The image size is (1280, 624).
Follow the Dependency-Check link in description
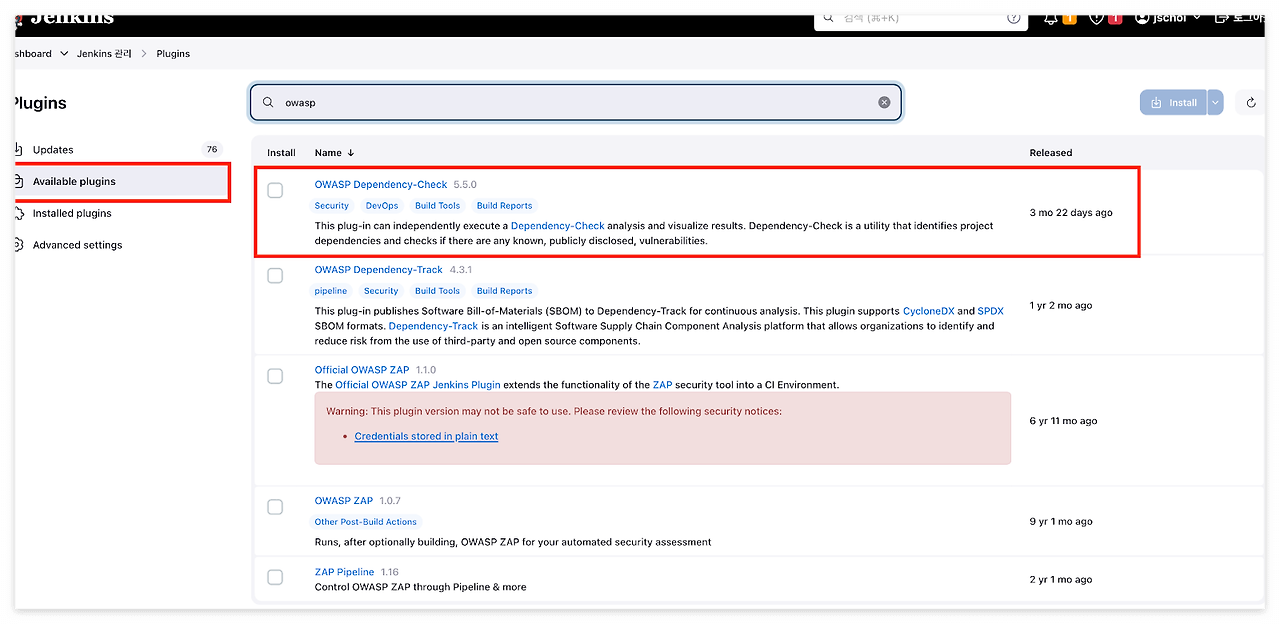(558, 226)
